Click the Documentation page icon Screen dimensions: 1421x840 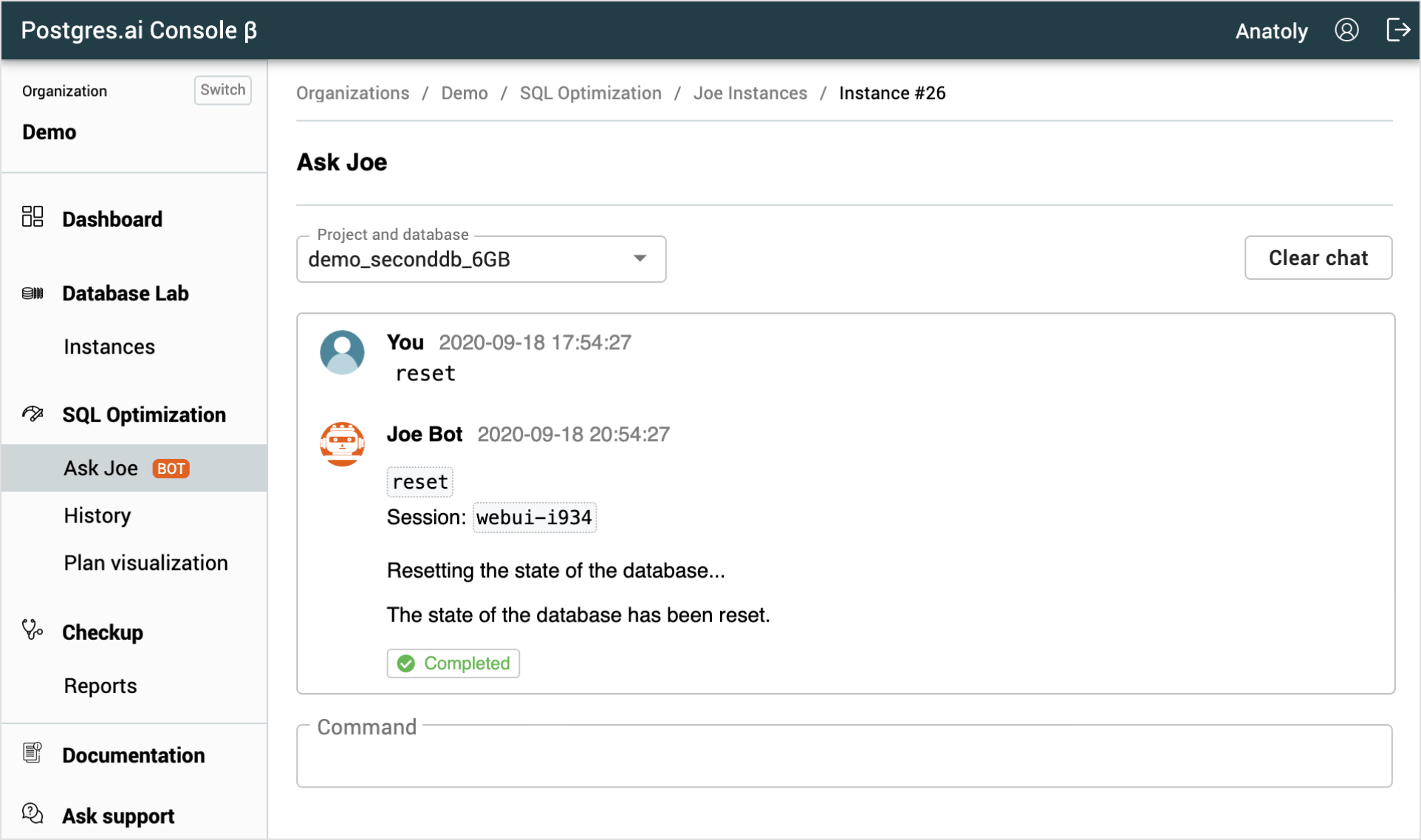(x=32, y=753)
